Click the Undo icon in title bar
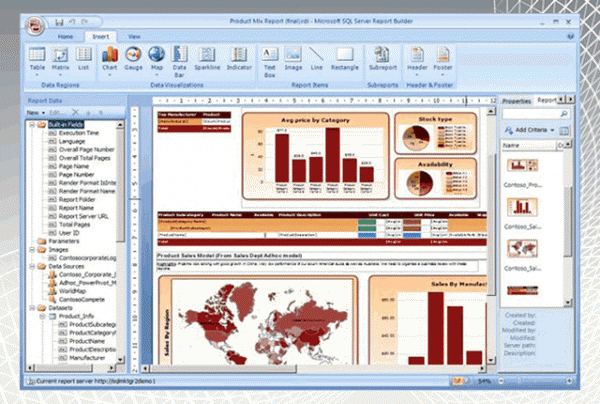 tap(72, 22)
